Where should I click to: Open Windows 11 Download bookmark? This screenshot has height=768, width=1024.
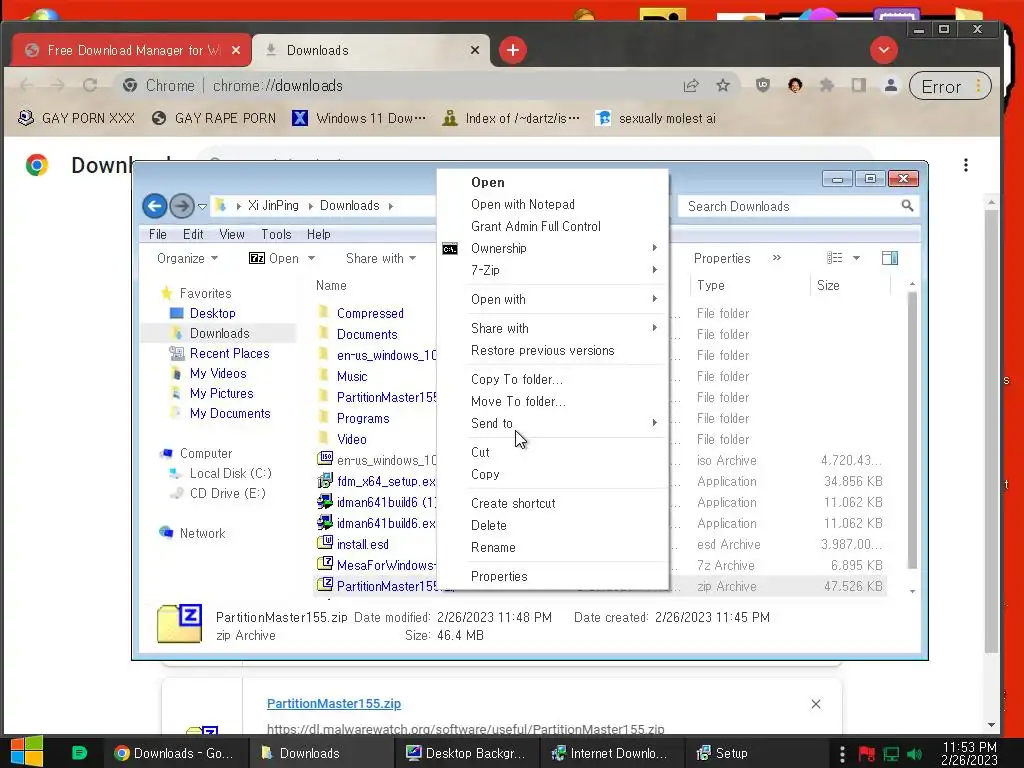tap(359, 118)
